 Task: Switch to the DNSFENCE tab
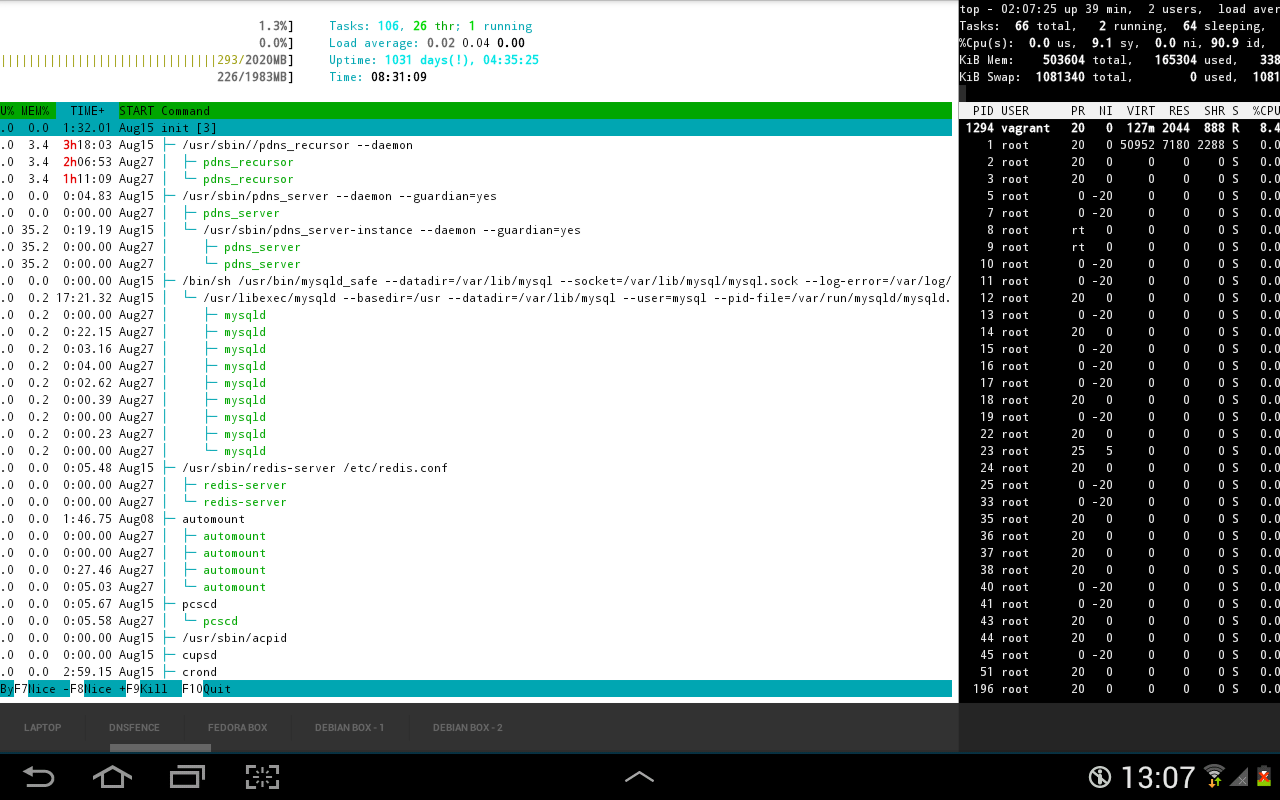pos(134,727)
